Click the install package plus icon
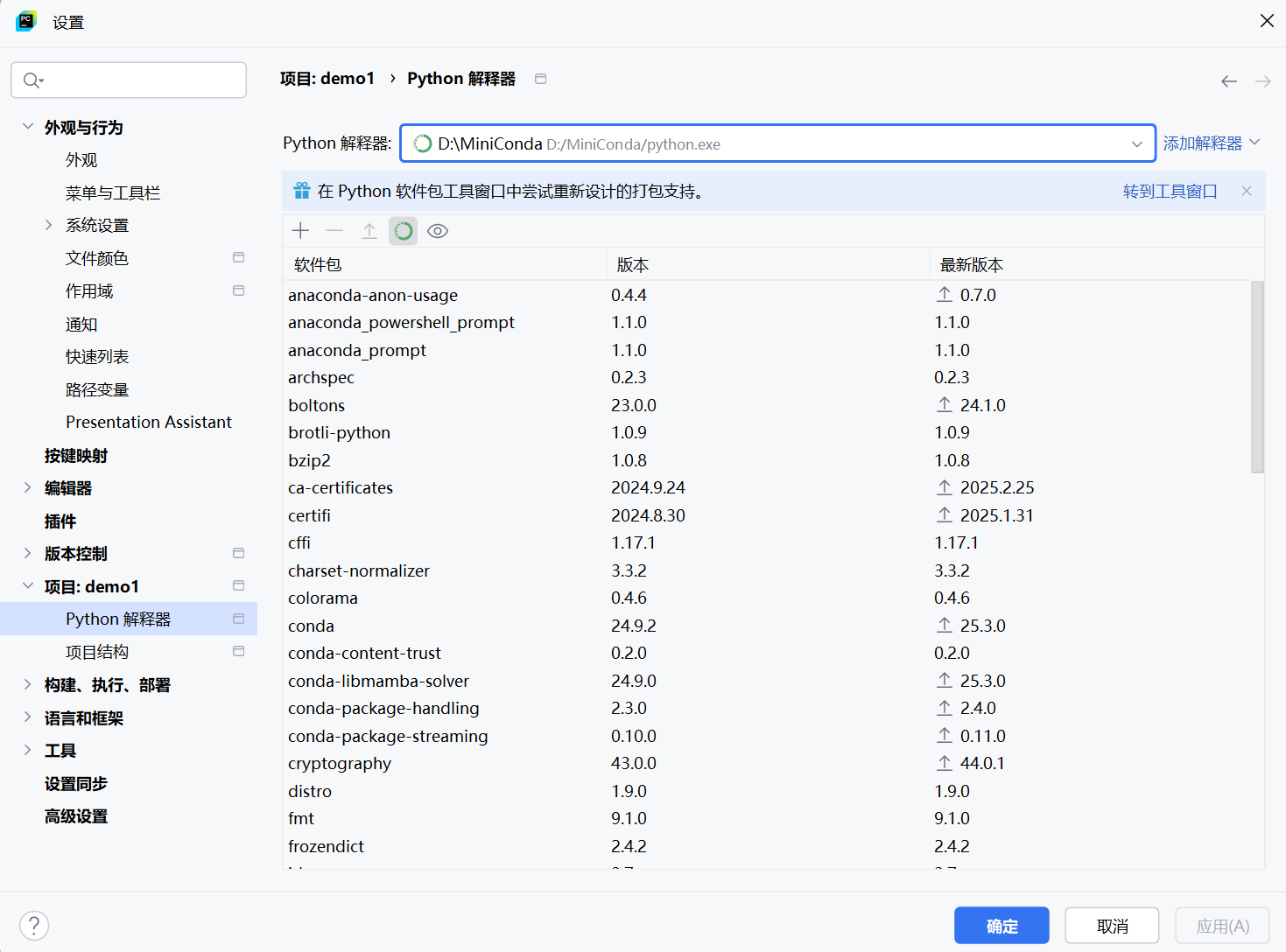 pyautogui.click(x=301, y=231)
